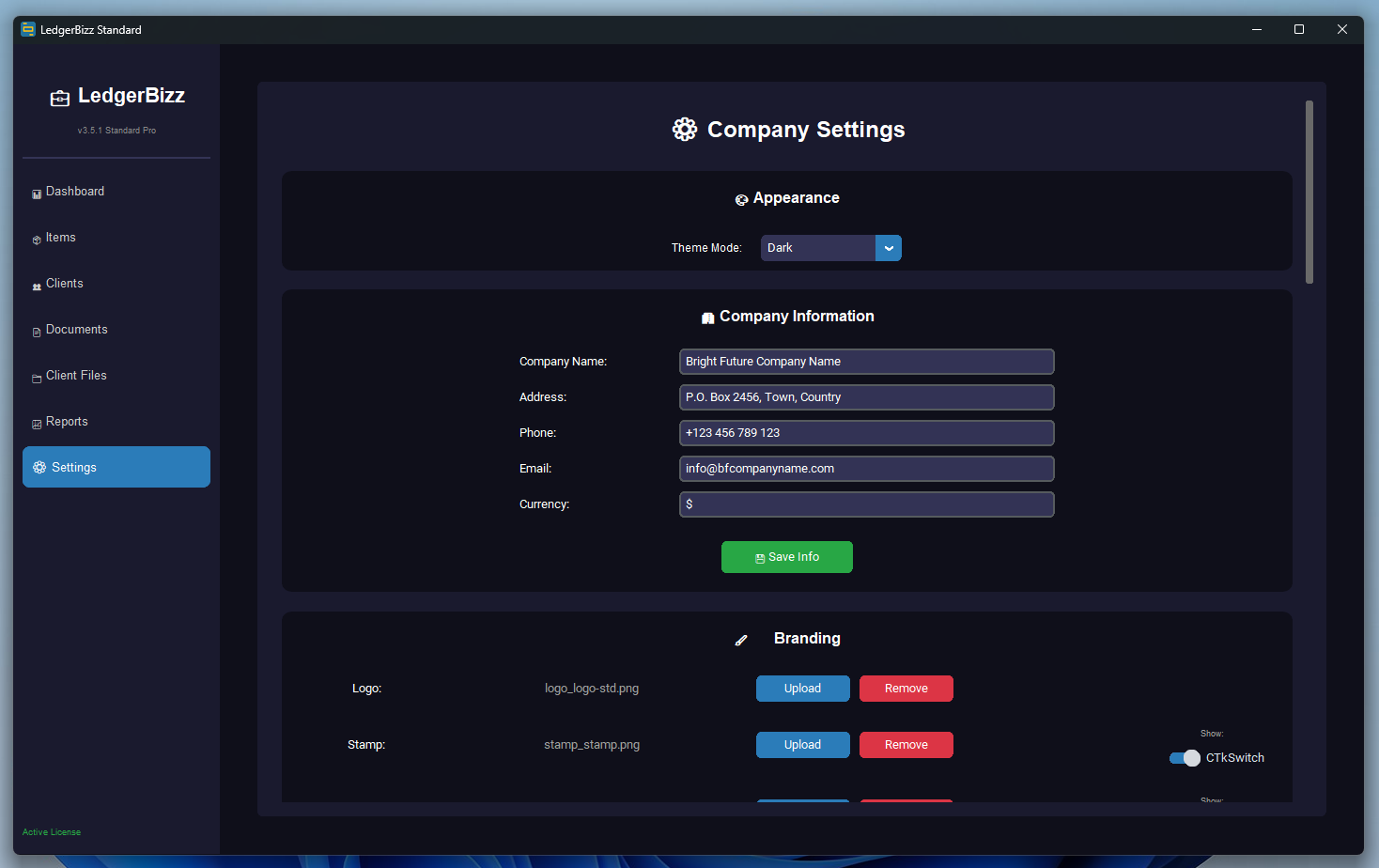Click the brush icon next to Branding
The image size is (1379, 868).
pyautogui.click(x=741, y=640)
